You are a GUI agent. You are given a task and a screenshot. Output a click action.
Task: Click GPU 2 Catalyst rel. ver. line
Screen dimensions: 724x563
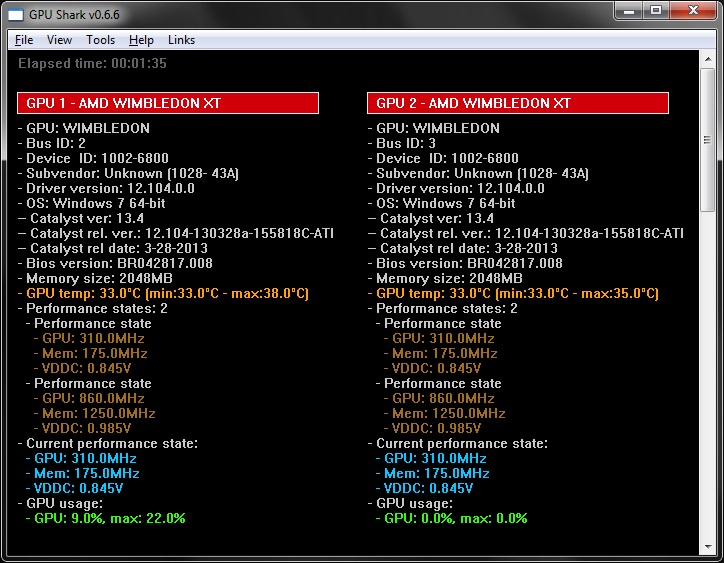[526, 233]
